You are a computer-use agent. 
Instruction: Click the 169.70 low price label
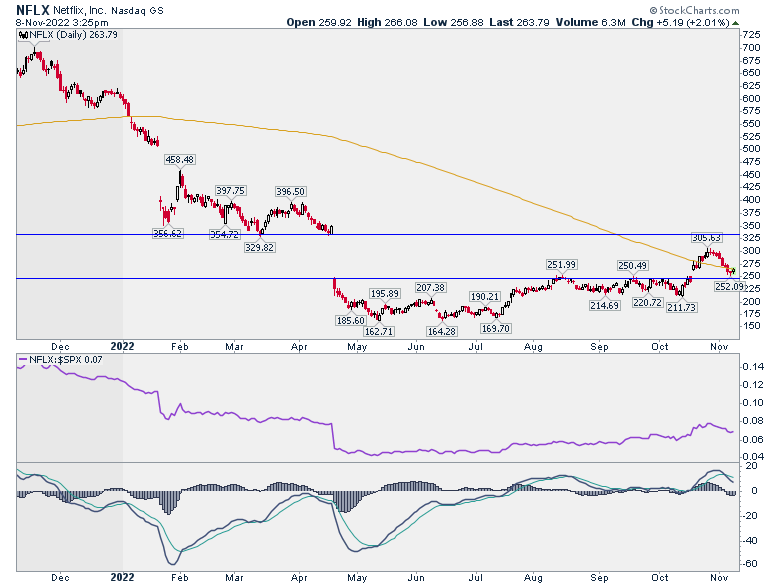(496, 328)
